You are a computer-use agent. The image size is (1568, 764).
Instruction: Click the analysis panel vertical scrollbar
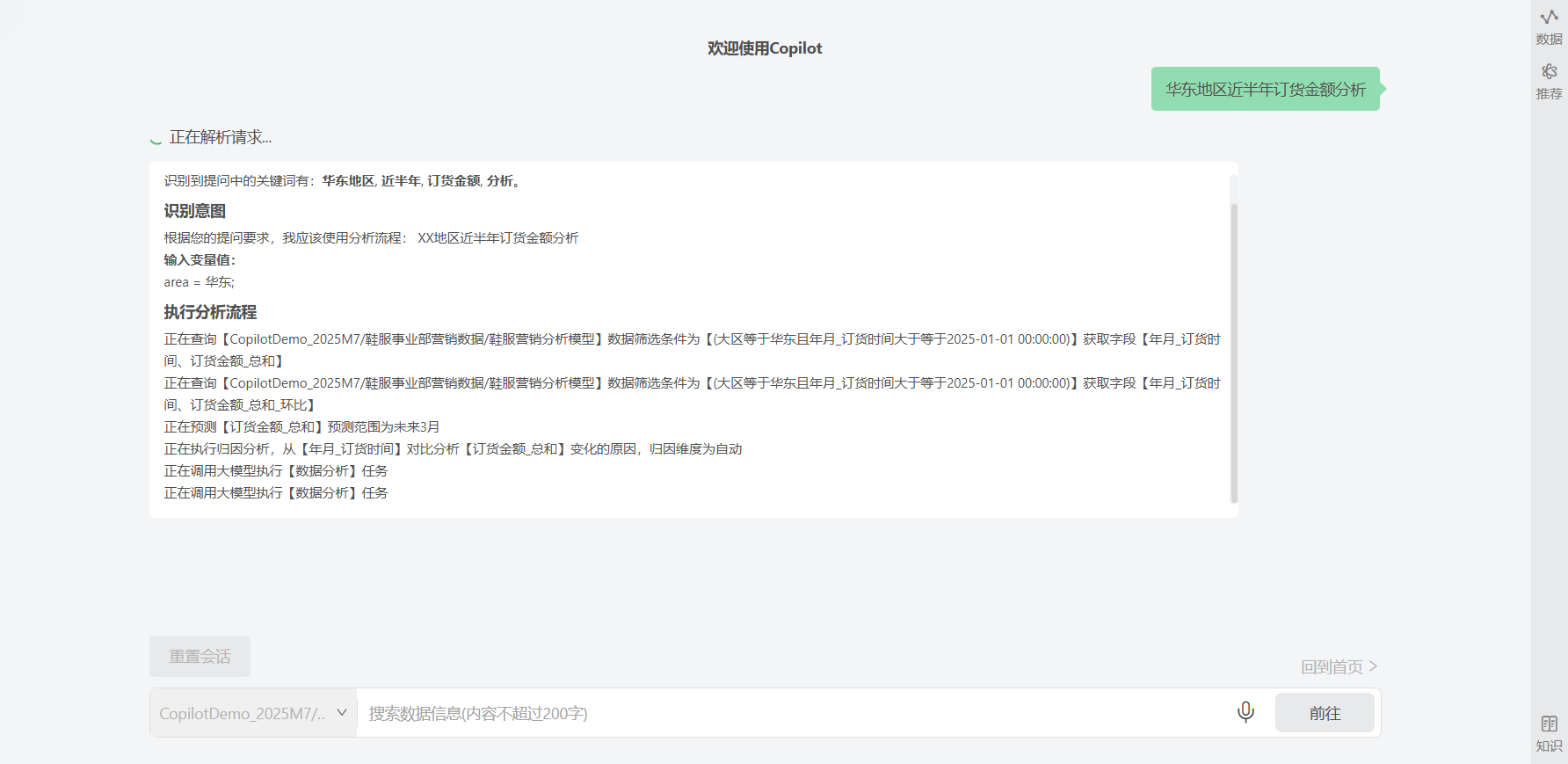[1234, 352]
